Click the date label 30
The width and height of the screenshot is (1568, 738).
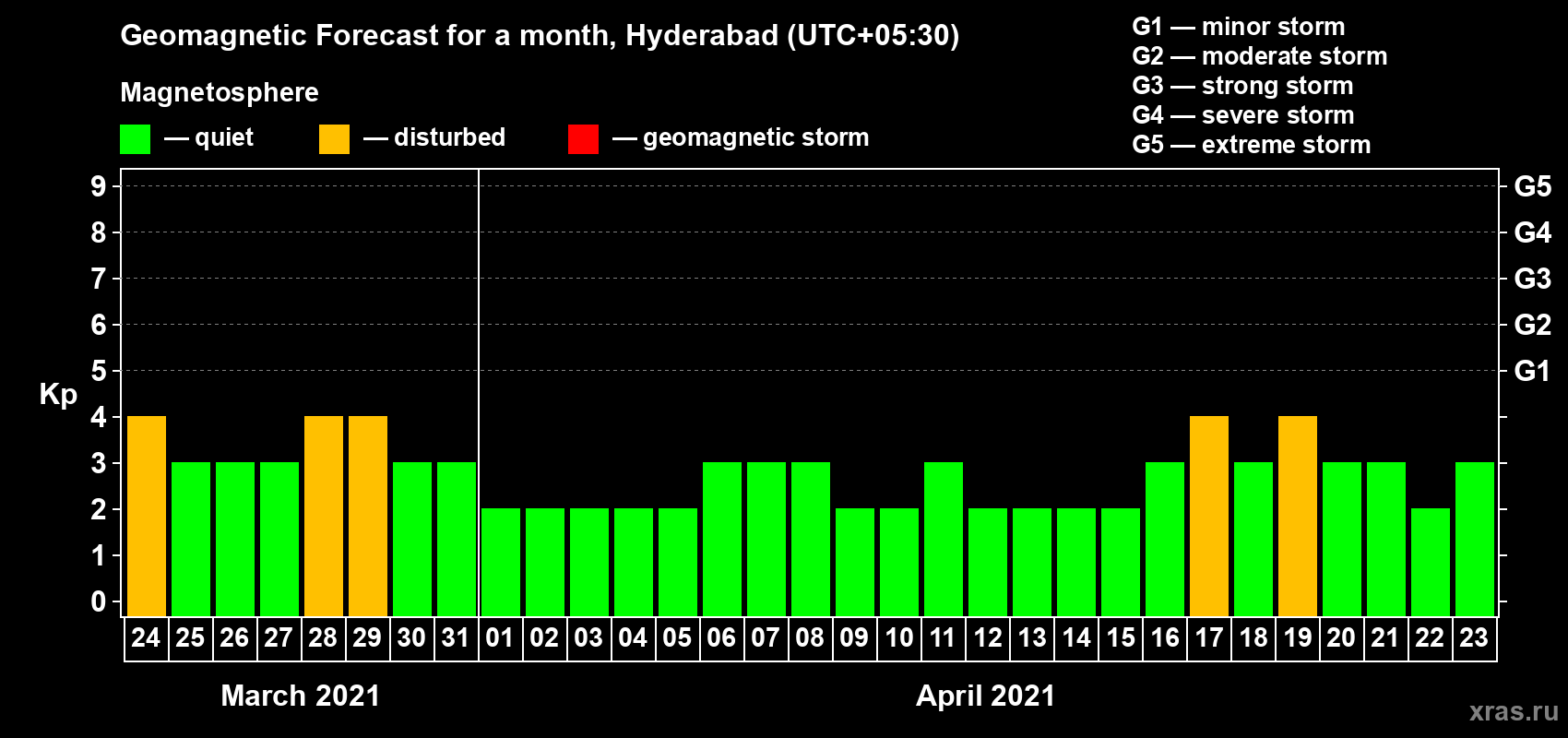pyautogui.click(x=411, y=637)
